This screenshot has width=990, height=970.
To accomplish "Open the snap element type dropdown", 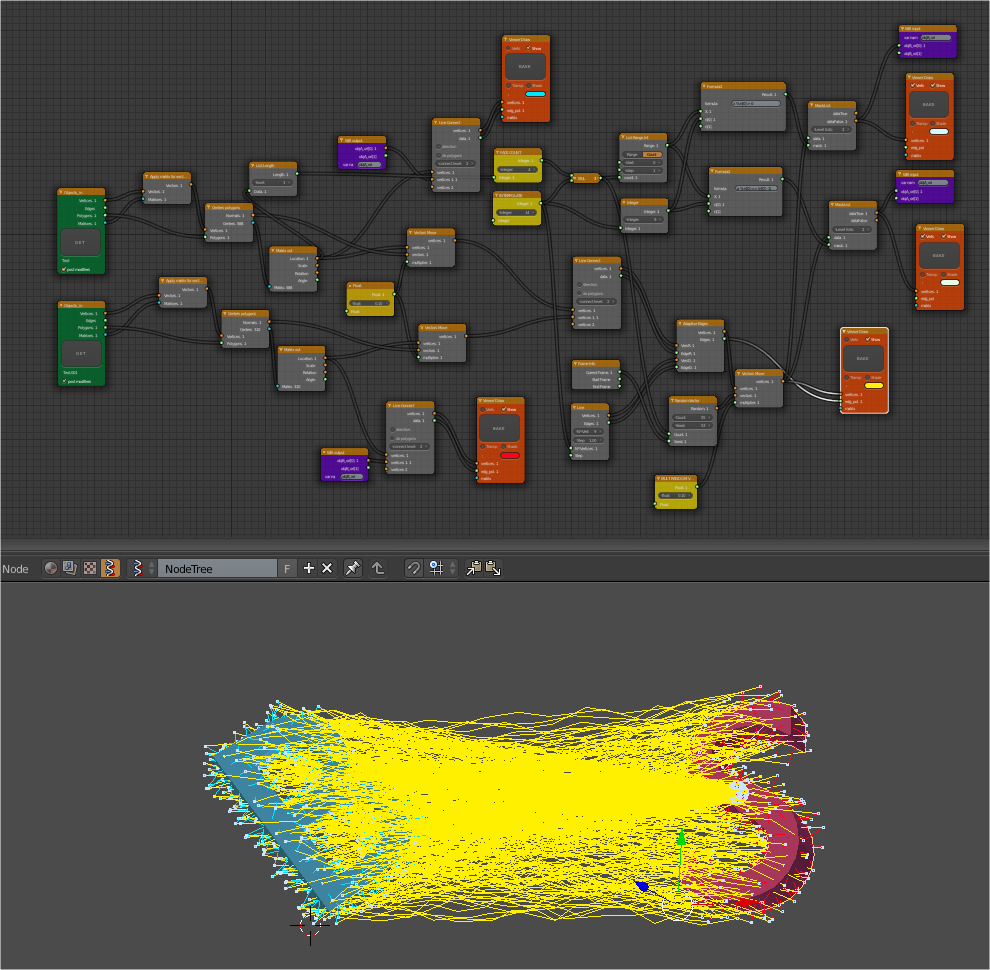I will point(442,568).
